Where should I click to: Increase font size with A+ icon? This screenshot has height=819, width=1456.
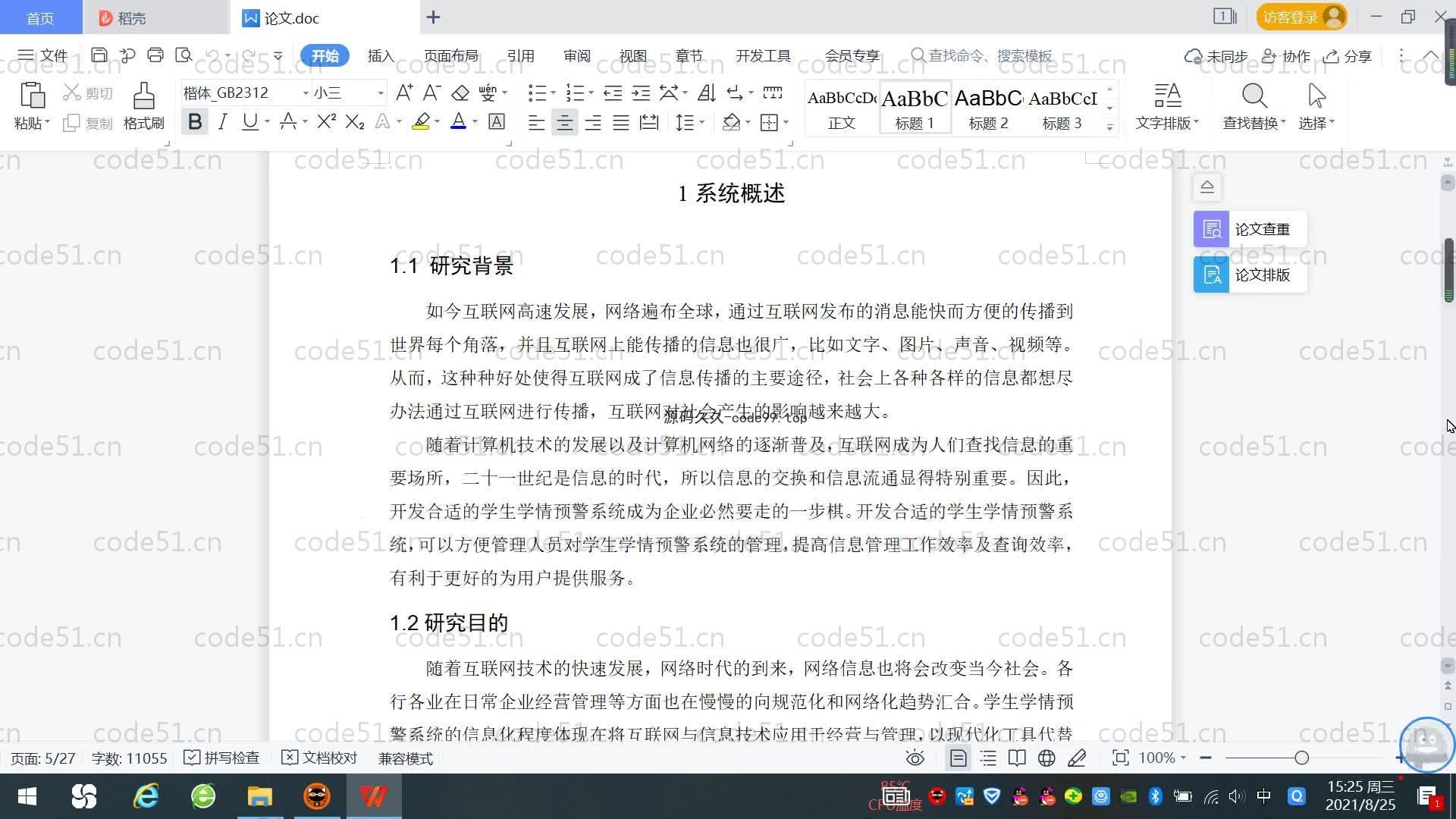(404, 93)
